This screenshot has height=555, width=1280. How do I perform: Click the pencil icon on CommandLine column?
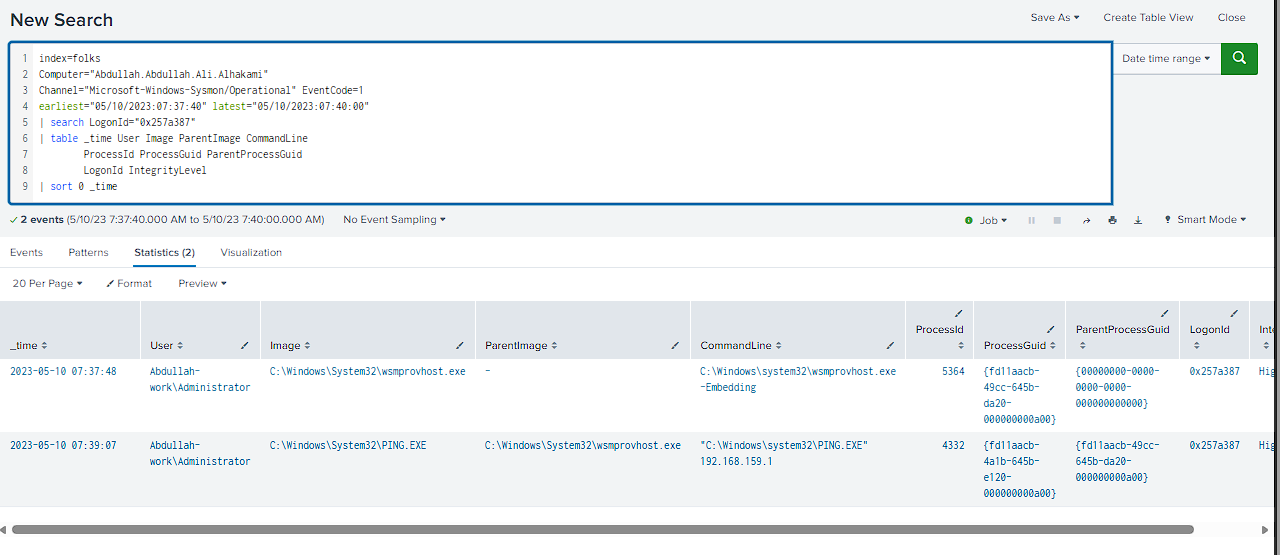pos(890,345)
